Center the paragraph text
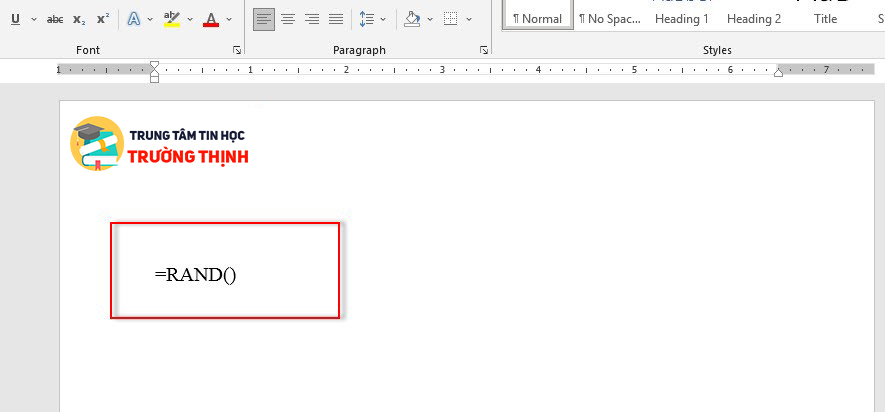Image resolution: width=885 pixels, height=412 pixels. 288,19
